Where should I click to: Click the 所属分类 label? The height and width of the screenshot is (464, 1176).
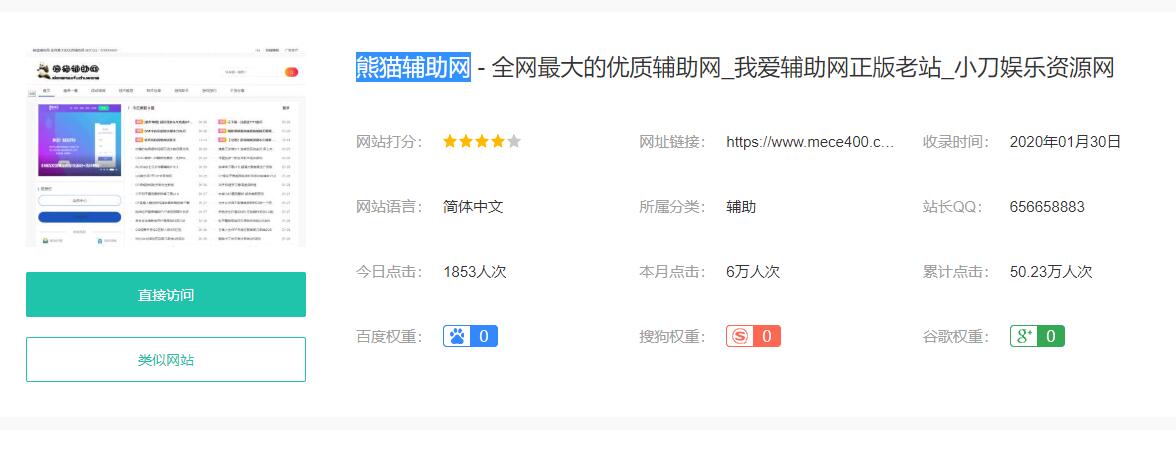673,207
